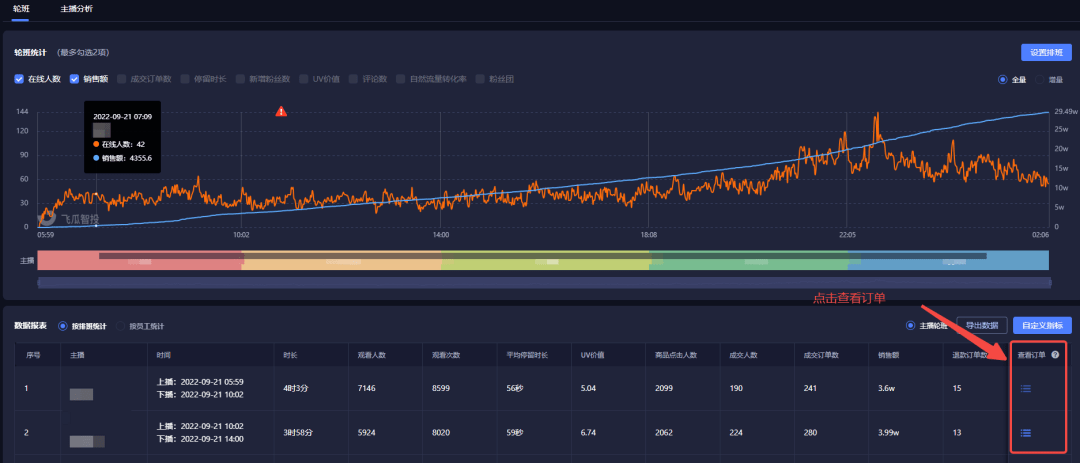1080x463 pixels.
Task: Click the 导出数据 button
Action: (x=982, y=326)
